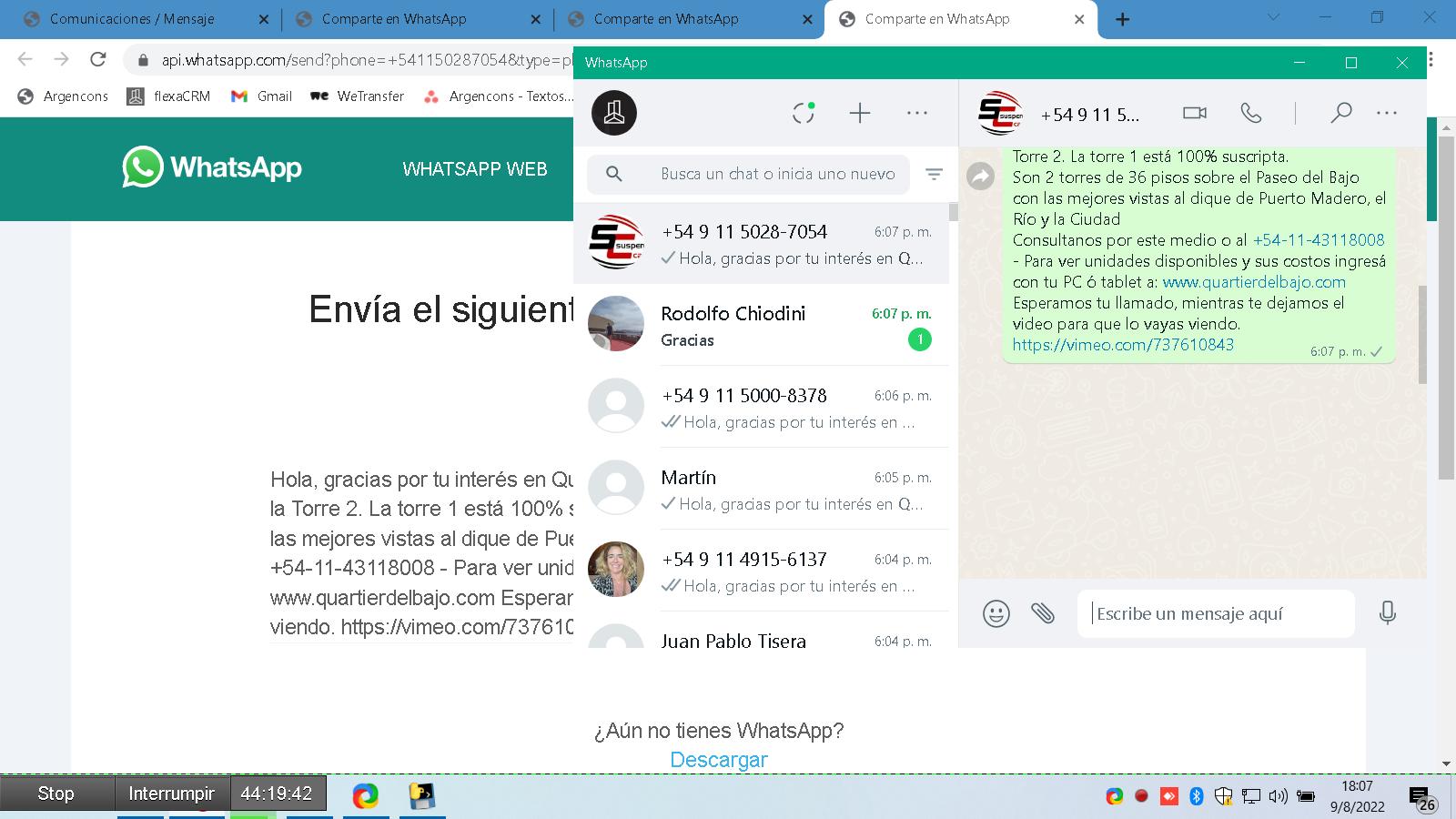
Task: Open the Gmail bookmark
Action: click(261, 96)
